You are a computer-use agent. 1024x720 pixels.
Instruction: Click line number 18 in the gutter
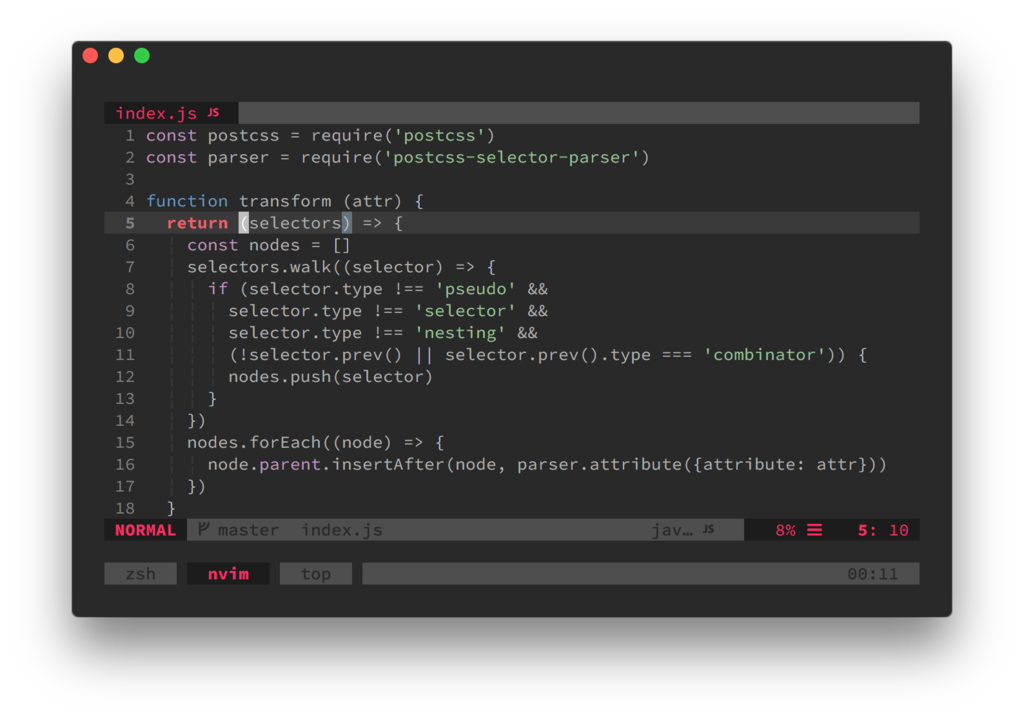point(125,508)
